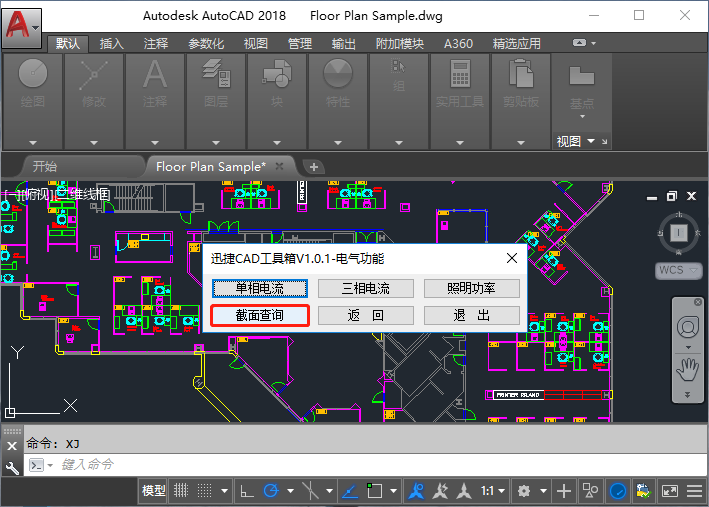The image size is (709, 507).
Task: Switch to the A360 ribbon tab
Action: (458, 44)
